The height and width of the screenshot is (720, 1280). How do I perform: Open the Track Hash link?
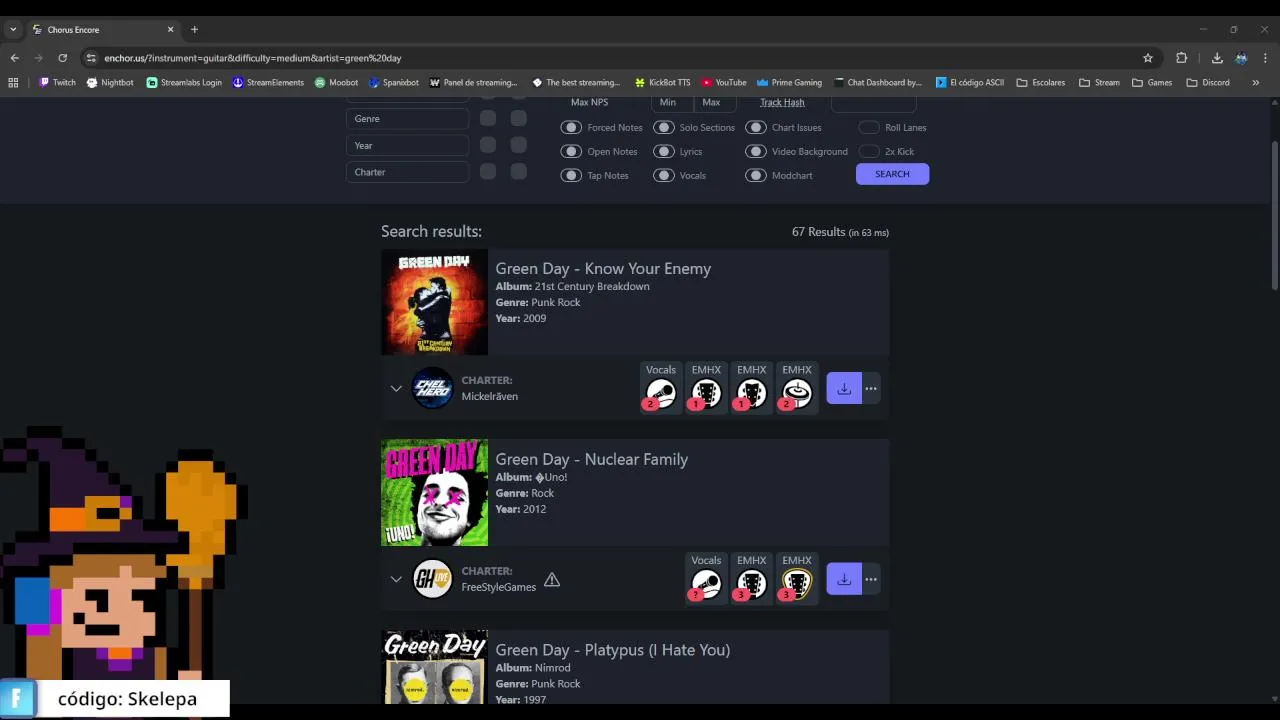pyautogui.click(x=782, y=102)
